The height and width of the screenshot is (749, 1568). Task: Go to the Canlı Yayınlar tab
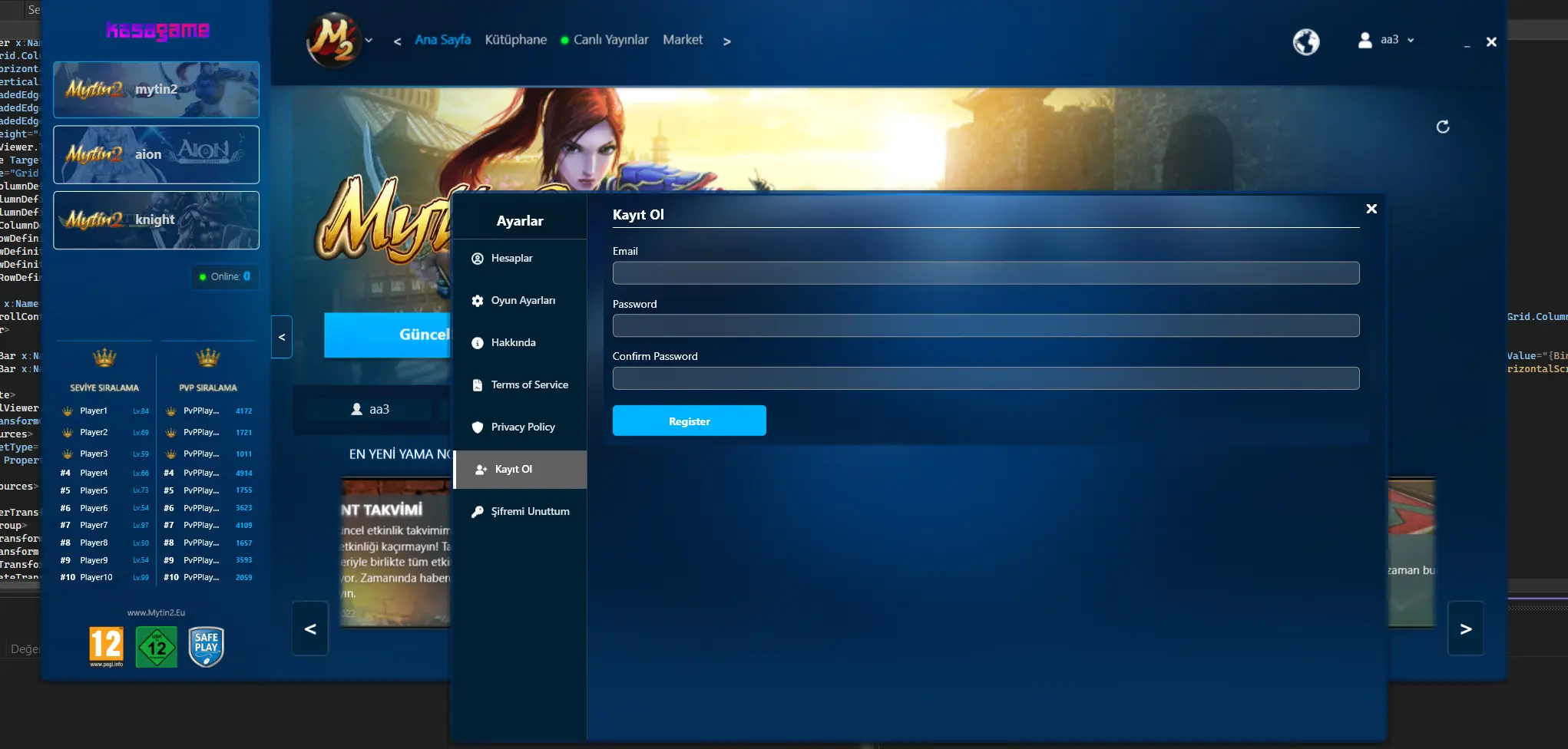click(x=610, y=40)
